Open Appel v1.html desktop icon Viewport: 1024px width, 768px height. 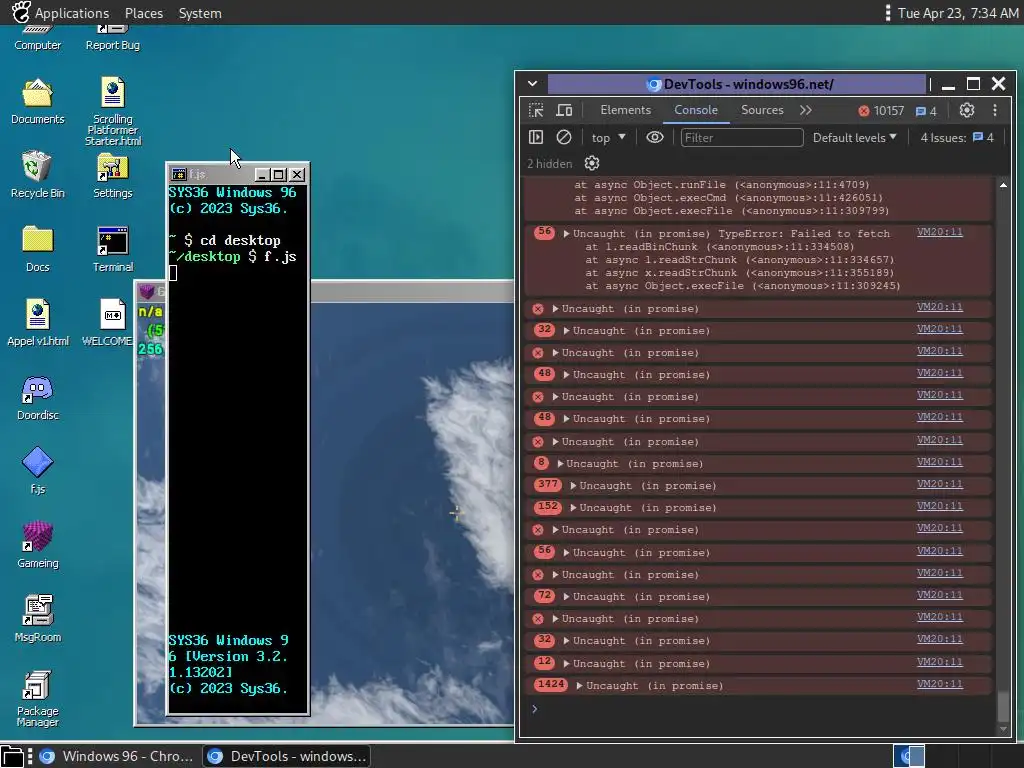pyautogui.click(x=37, y=323)
